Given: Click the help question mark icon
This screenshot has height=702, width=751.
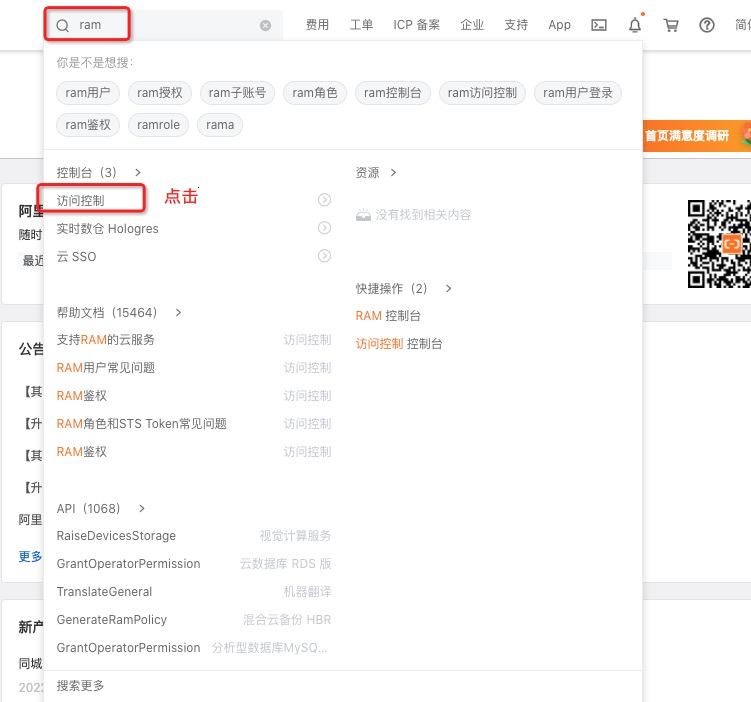Looking at the screenshot, I should (706, 25).
